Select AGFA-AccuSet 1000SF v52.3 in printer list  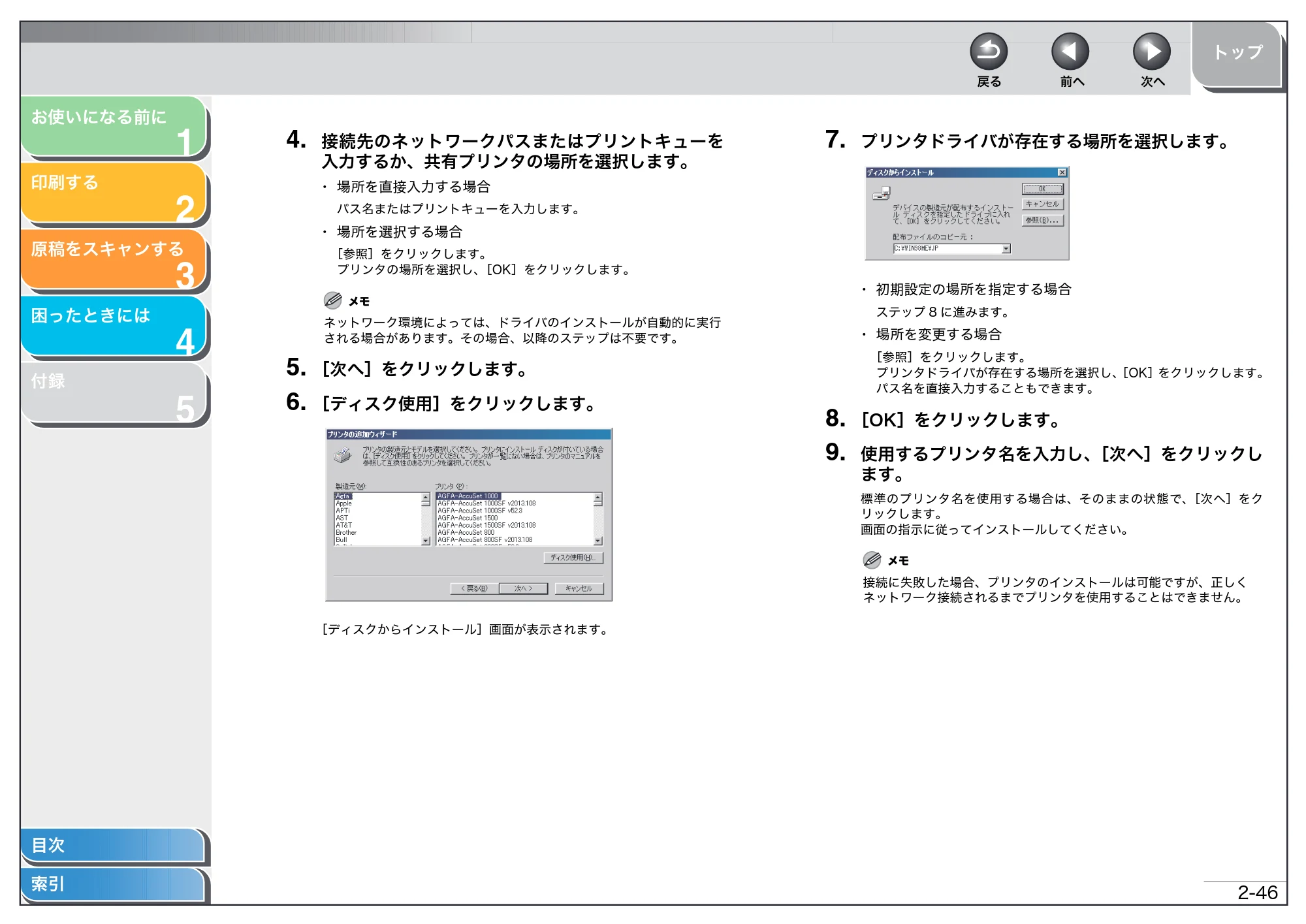coord(480,511)
